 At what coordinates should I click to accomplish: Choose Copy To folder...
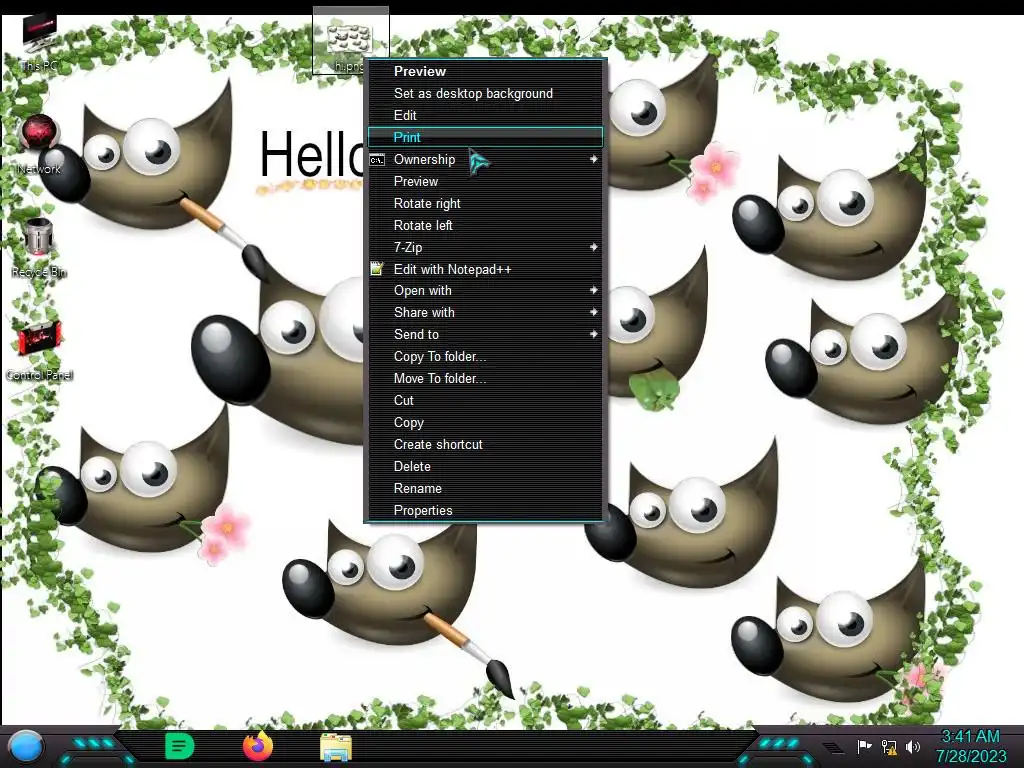click(485, 357)
